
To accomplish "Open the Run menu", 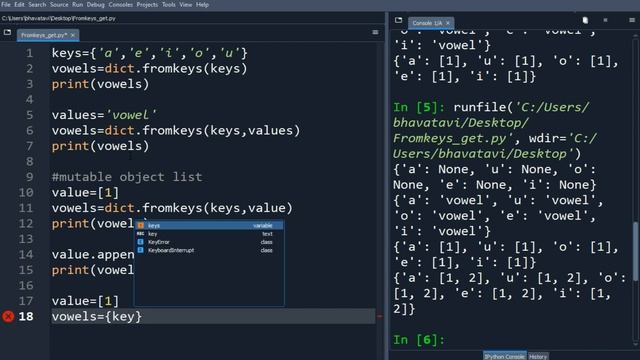I will tap(77, 4).
